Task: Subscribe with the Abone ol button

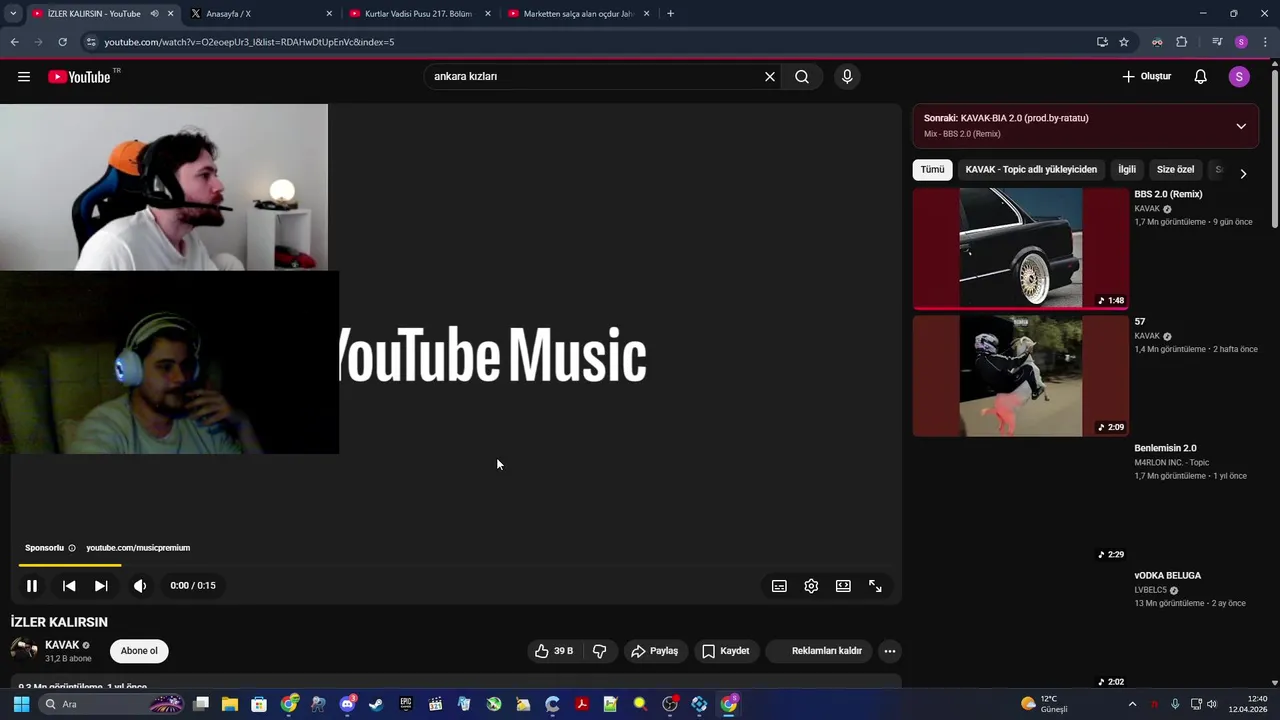Action: 139,651
